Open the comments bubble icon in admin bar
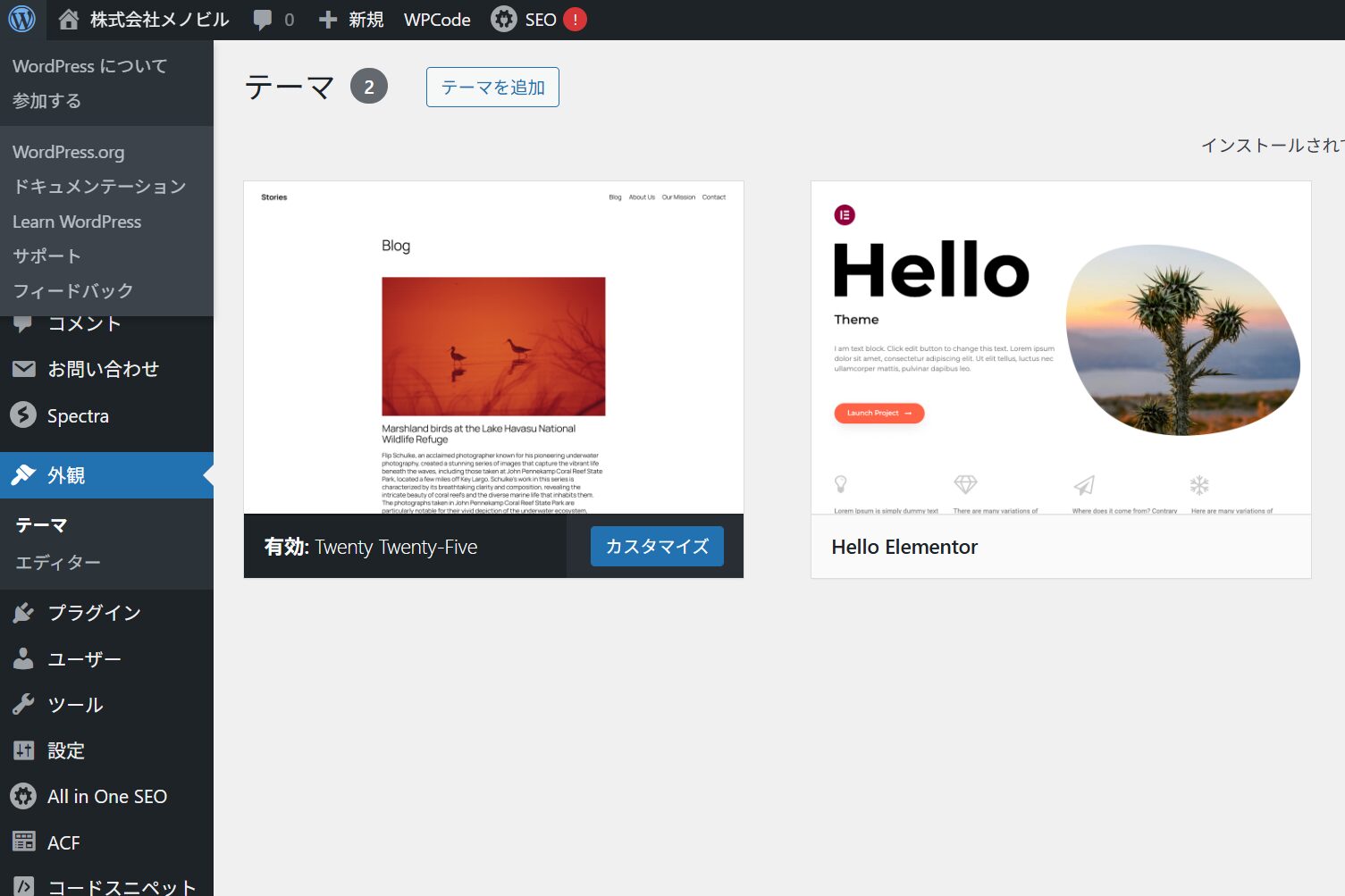Screen dimensions: 1345x896 [263, 20]
